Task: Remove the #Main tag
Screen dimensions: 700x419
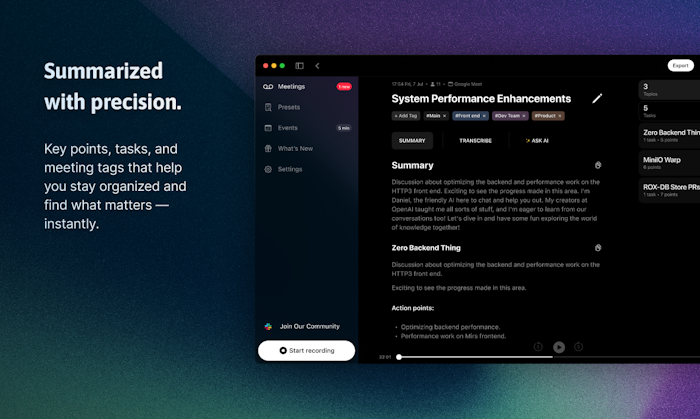Action: tap(444, 116)
